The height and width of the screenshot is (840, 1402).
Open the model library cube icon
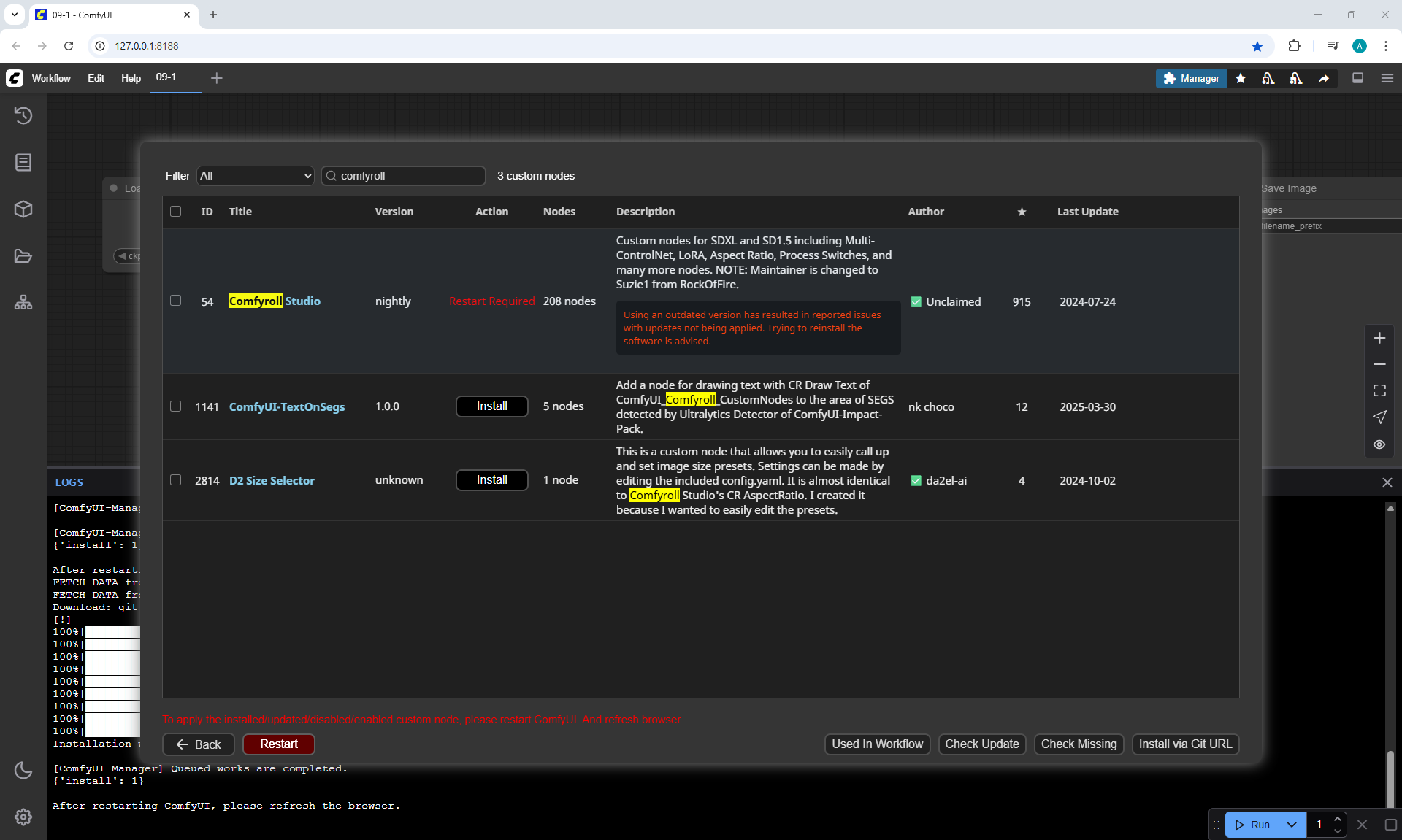click(23, 209)
